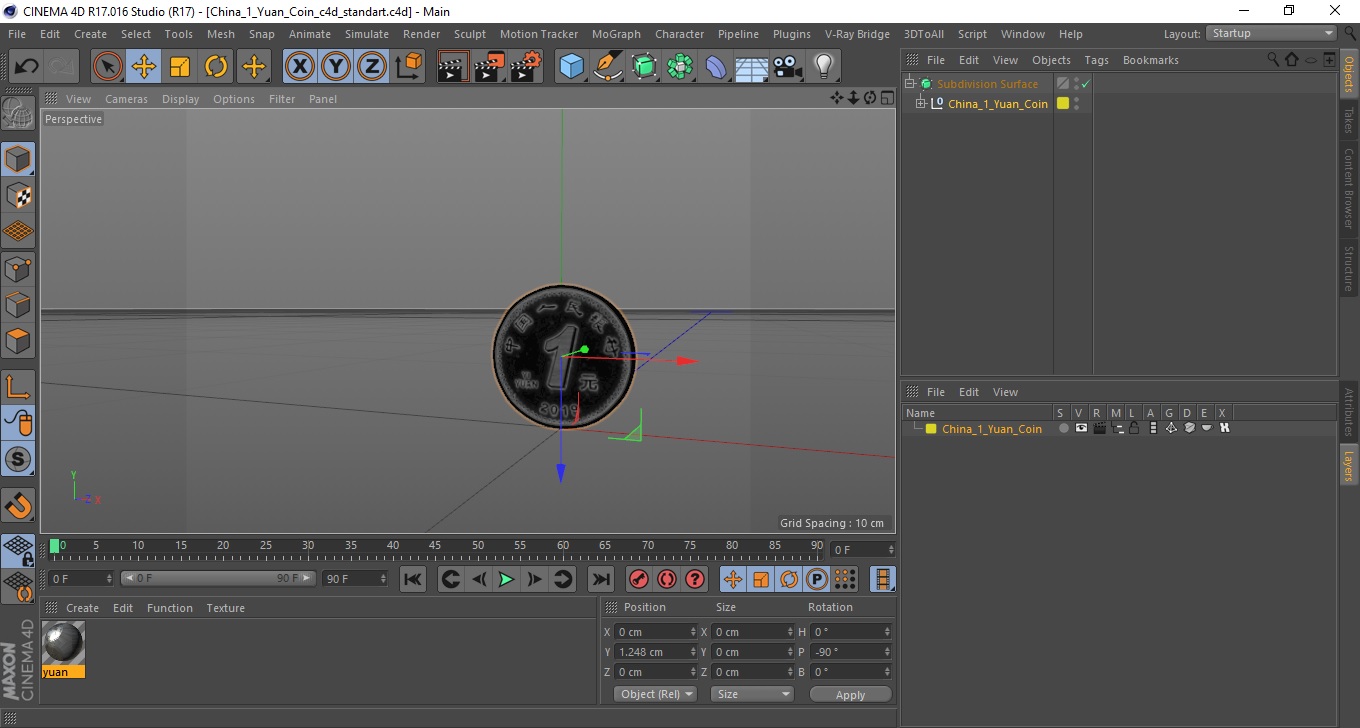This screenshot has width=1360, height=728.
Task: Click the S snapping button
Action: click(x=19, y=459)
